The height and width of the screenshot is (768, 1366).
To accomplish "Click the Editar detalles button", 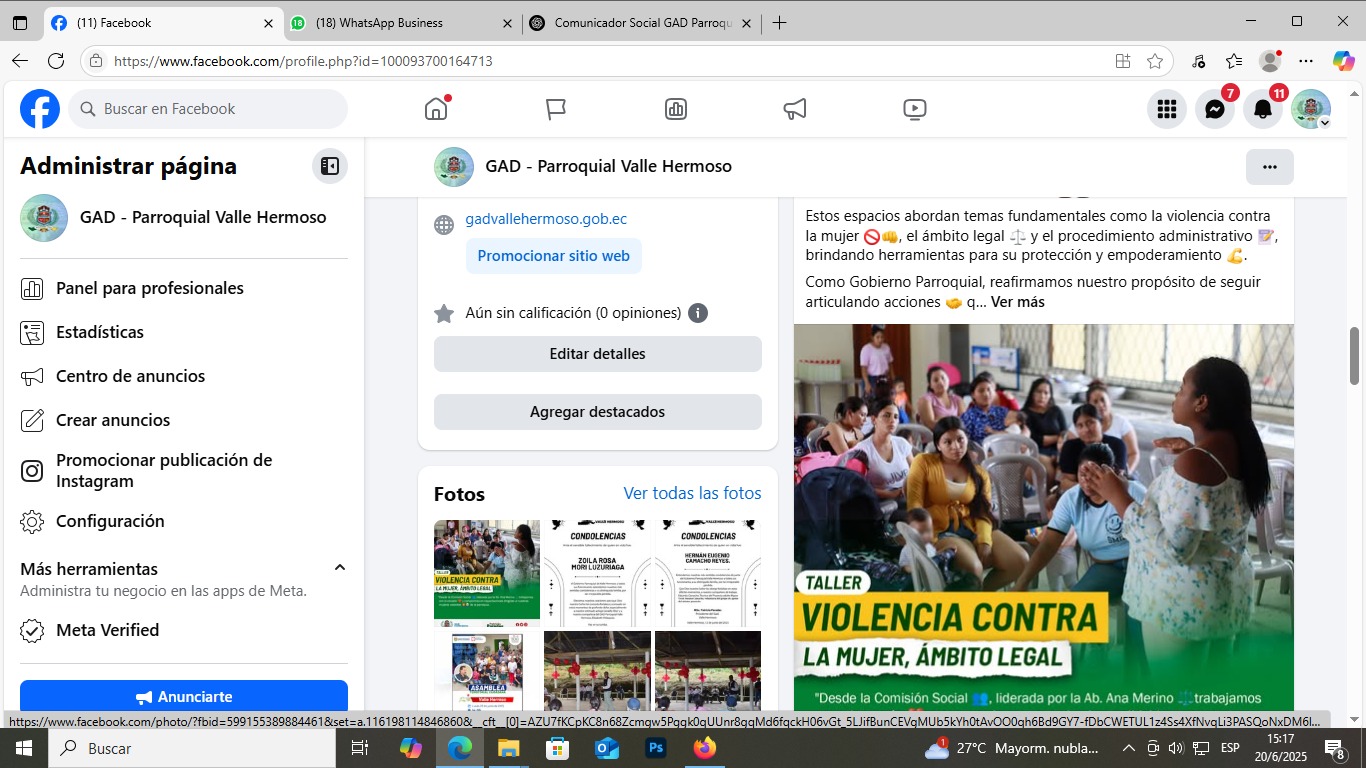I will click(597, 354).
